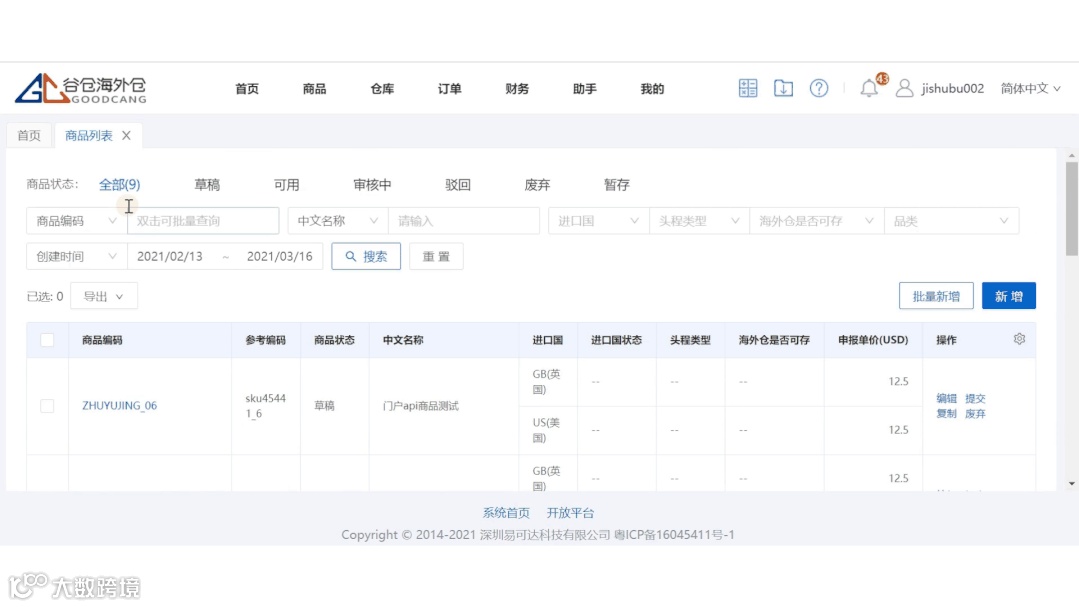
Task: Toggle the select-all checkbox in table header
Action: 47,340
